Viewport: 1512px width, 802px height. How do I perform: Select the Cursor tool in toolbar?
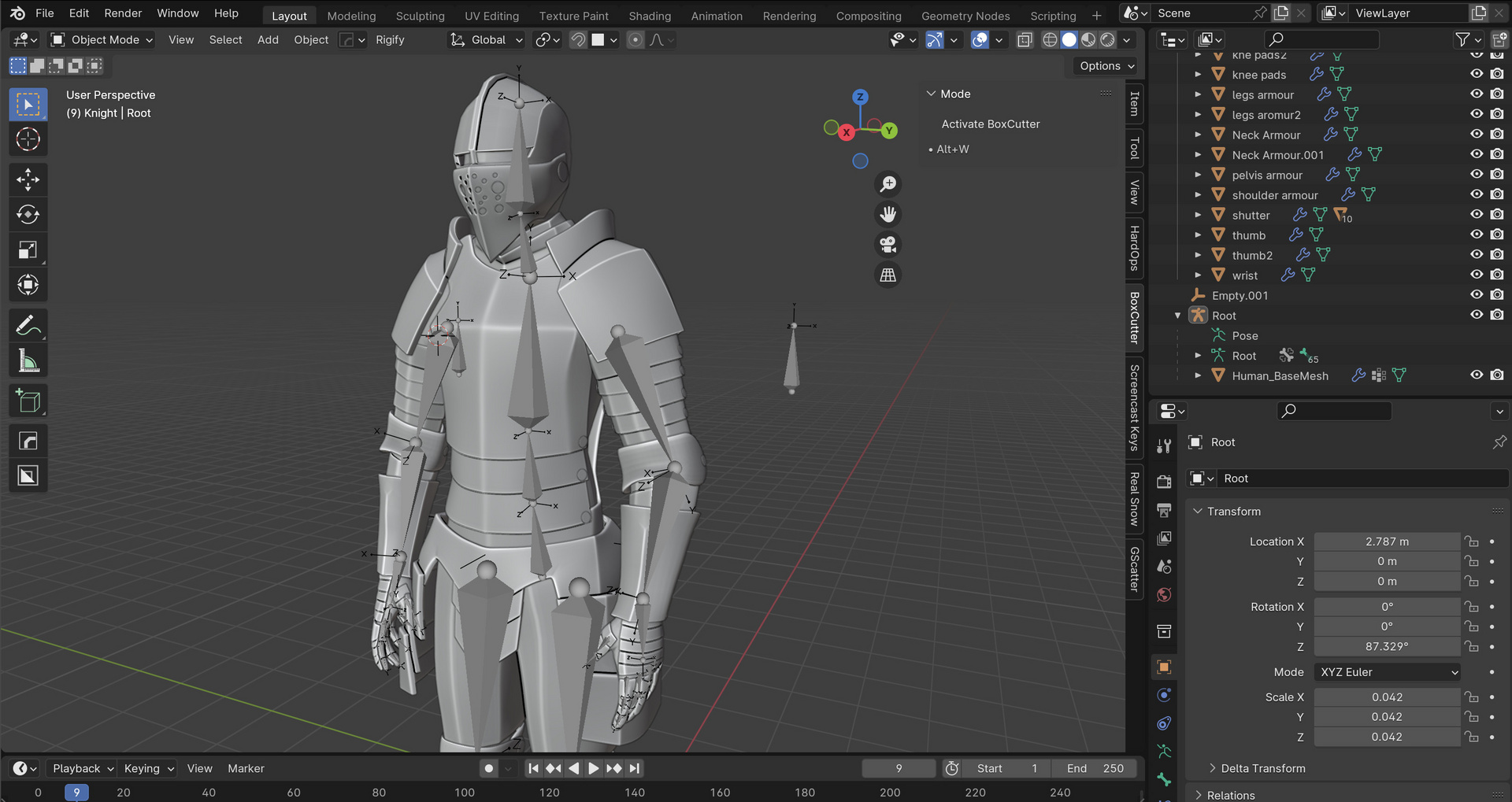coord(28,139)
